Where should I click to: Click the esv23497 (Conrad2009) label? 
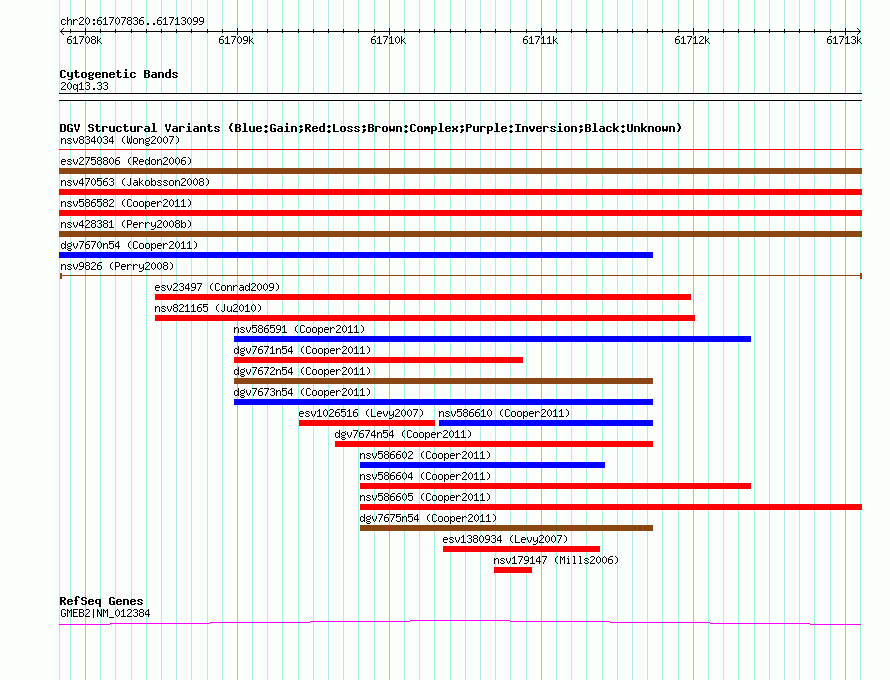pos(217,287)
